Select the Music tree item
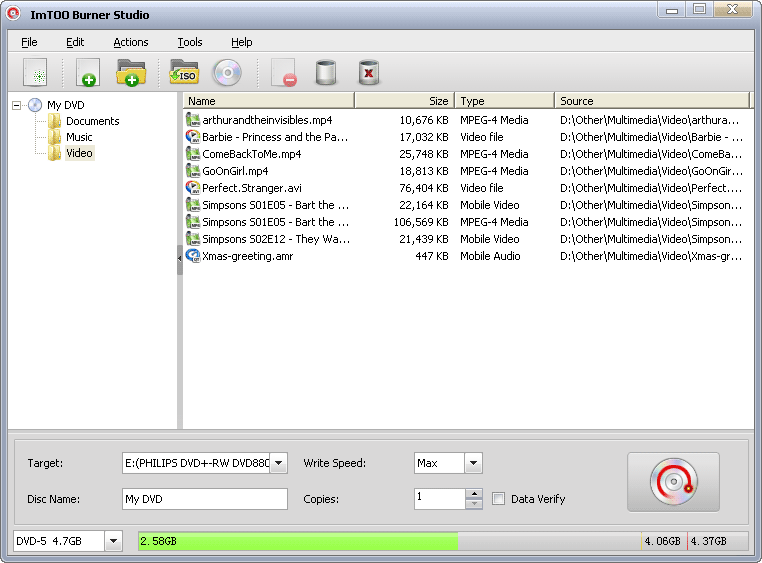 tap(79, 137)
